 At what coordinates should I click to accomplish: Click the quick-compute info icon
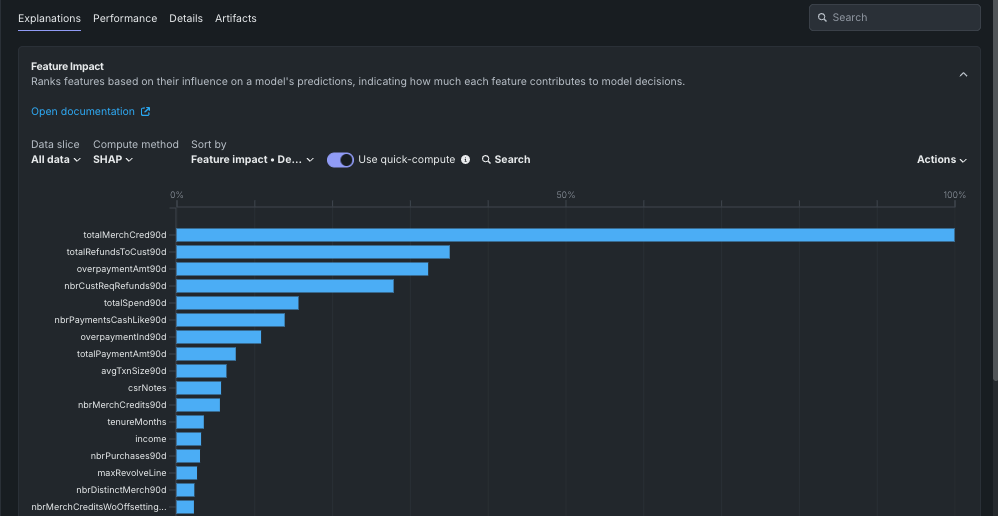465,160
